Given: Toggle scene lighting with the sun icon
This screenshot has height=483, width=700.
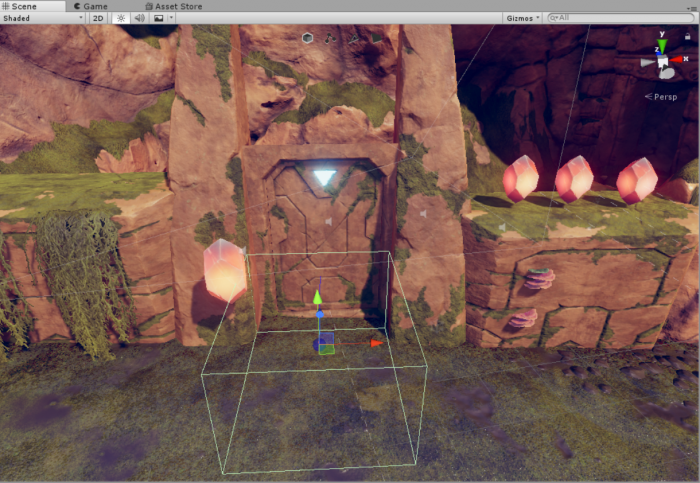Looking at the screenshot, I should [x=121, y=18].
